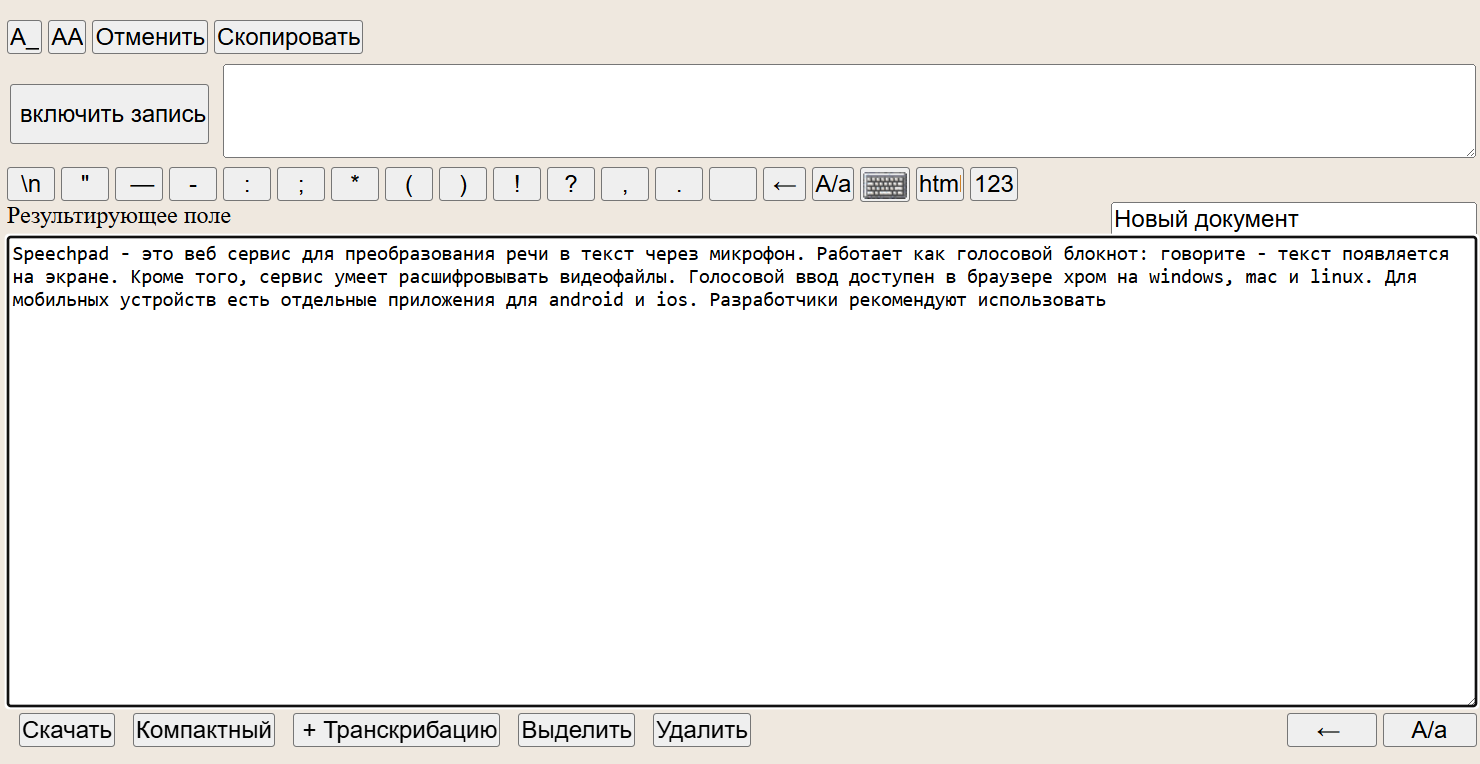Viewport: 1480px width, 764px height.
Task: Click the bottom-right backspace arrow button
Action: point(1332,730)
